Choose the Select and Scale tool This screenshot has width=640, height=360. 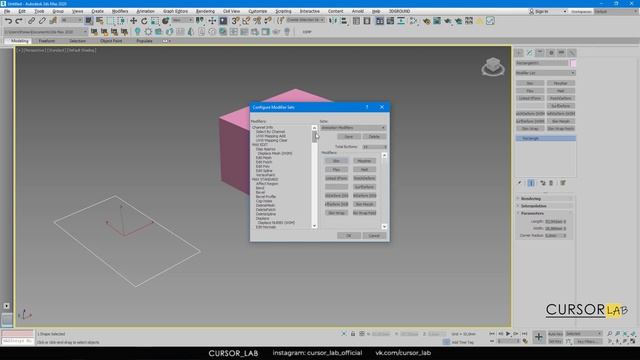[x=155, y=21]
